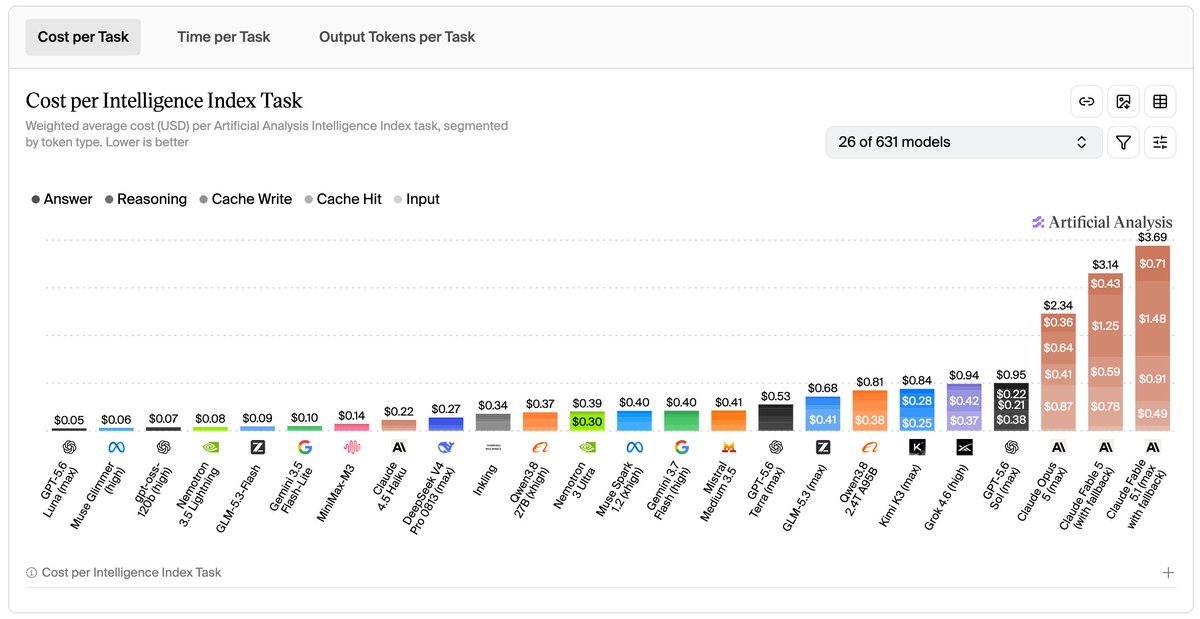Open the Time per Task tab

coord(224,37)
